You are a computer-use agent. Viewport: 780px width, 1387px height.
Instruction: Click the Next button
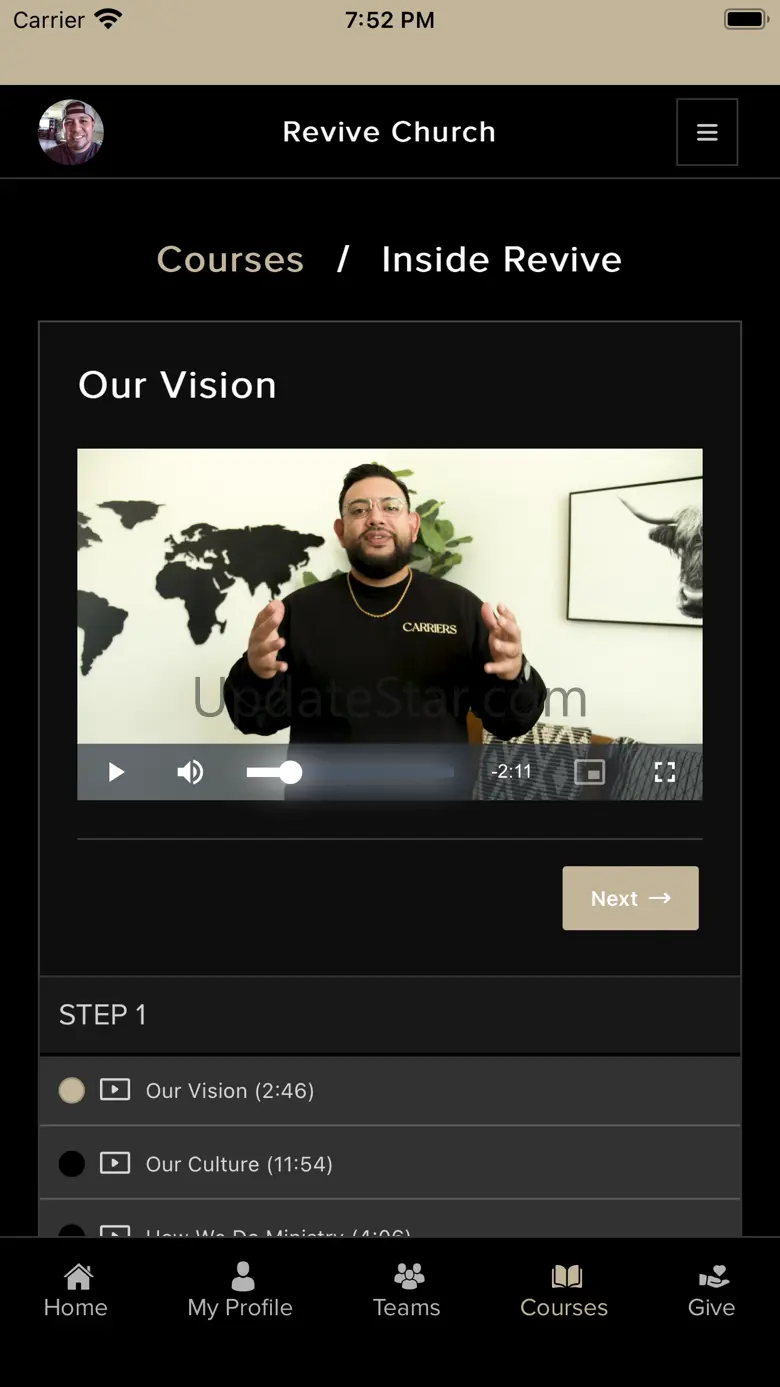pos(630,898)
